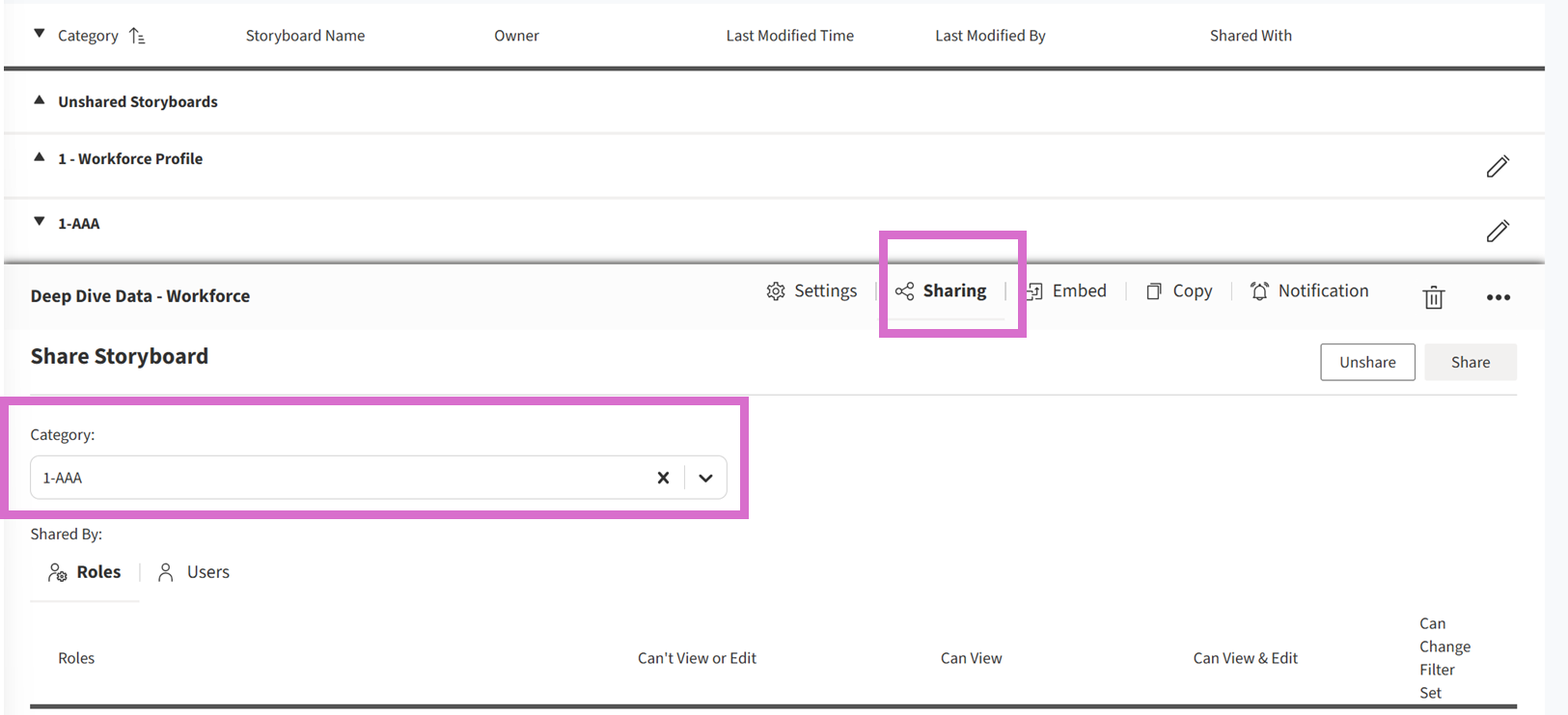Collapse the 1-AAA category group
This screenshot has height=715, width=1568.
[x=40, y=222]
